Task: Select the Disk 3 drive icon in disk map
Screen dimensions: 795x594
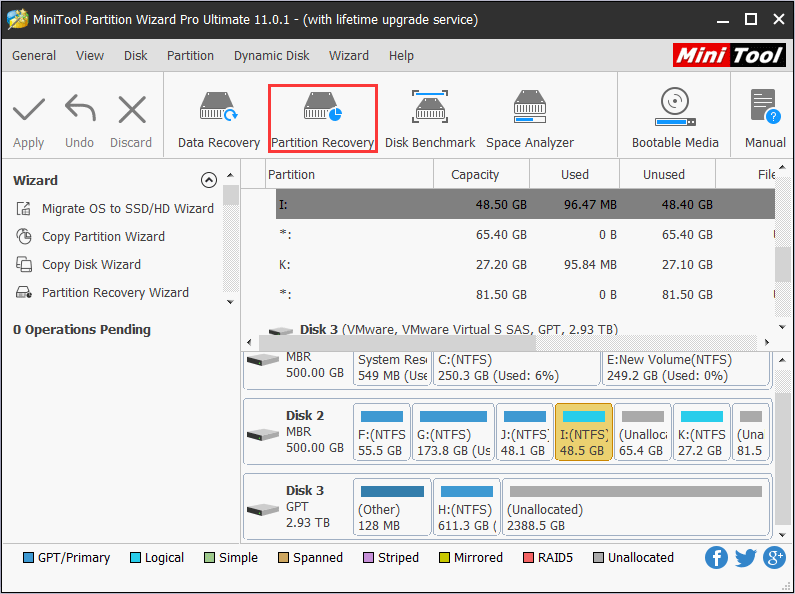Action: [x=263, y=509]
